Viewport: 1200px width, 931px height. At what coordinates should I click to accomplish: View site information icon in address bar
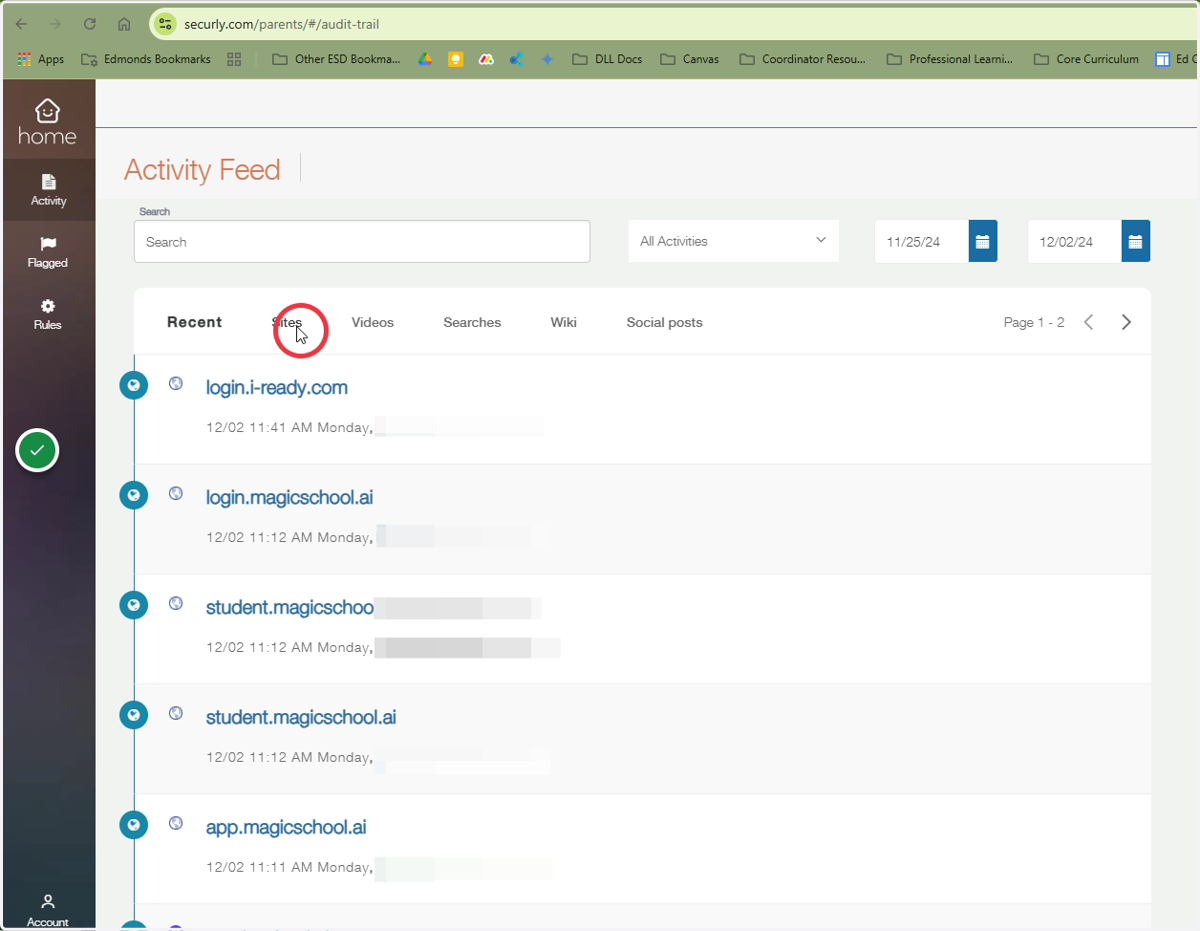click(x=166, y=24)
